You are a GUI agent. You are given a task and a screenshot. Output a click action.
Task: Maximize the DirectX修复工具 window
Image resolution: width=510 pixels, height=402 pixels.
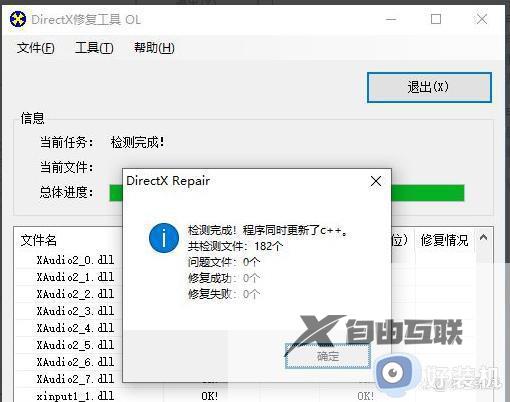tap(436, 19)
